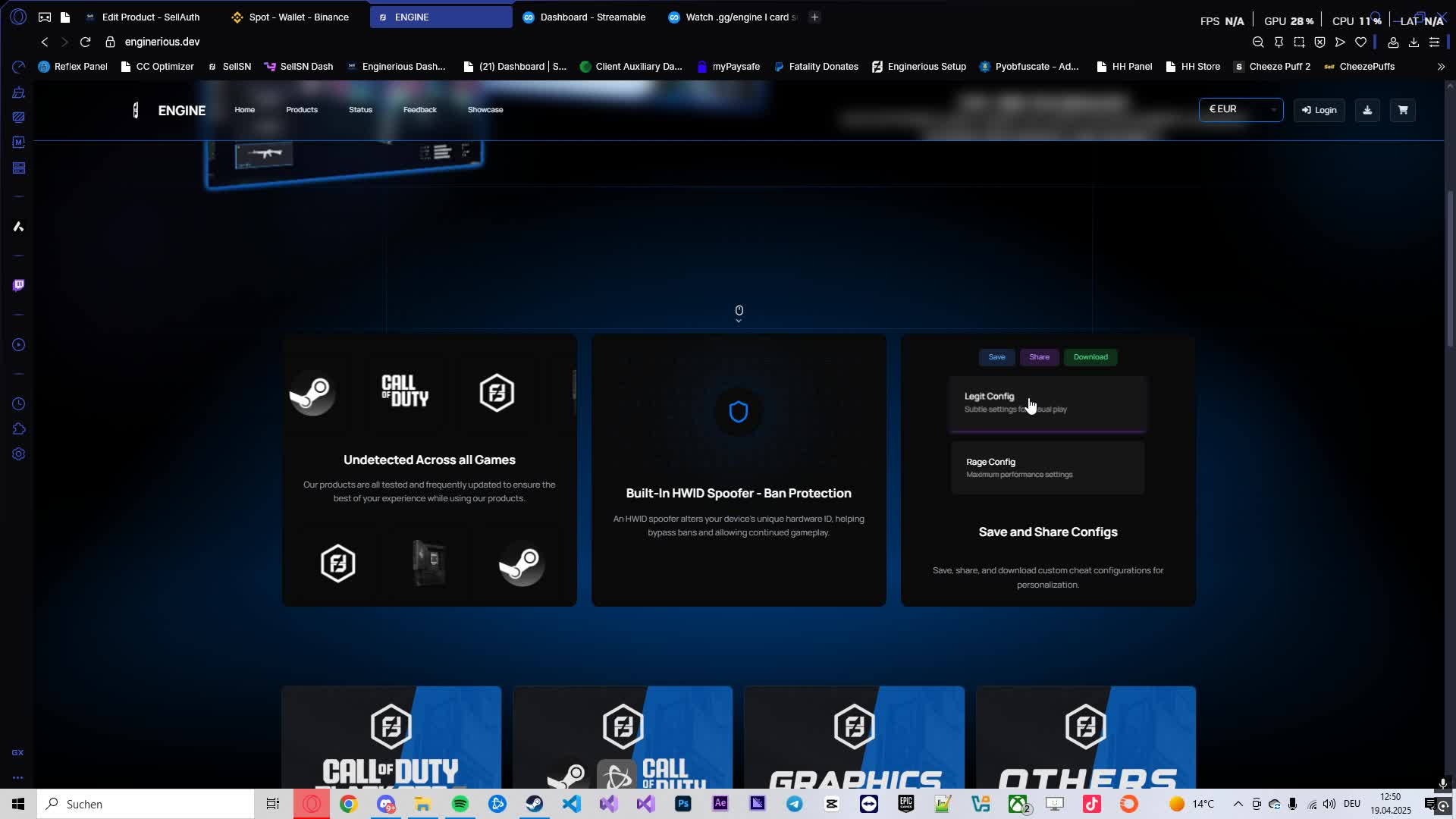Image resolution: width=1456 pixels, height=819 pixels.
Task: Toggle the page zoom magnifier icon
Action: click(1260, 42)
